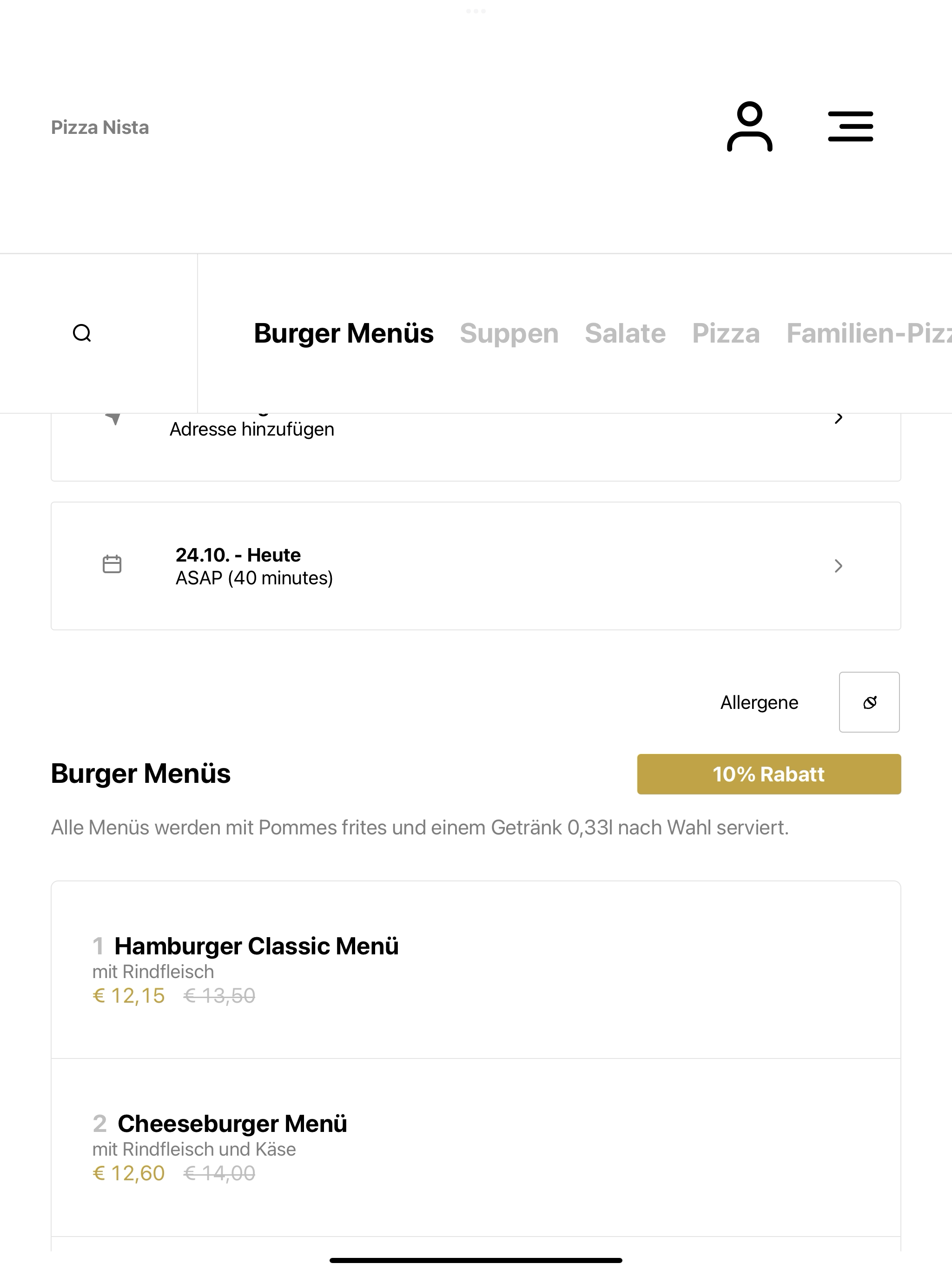Switch to the Pizza category tab
The height and width of the screenshot is (1270, 952).
[726, 333]
